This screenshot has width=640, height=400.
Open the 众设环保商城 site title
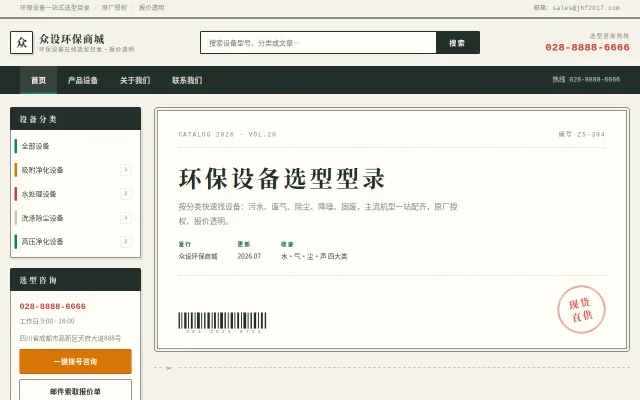(72, 39)
